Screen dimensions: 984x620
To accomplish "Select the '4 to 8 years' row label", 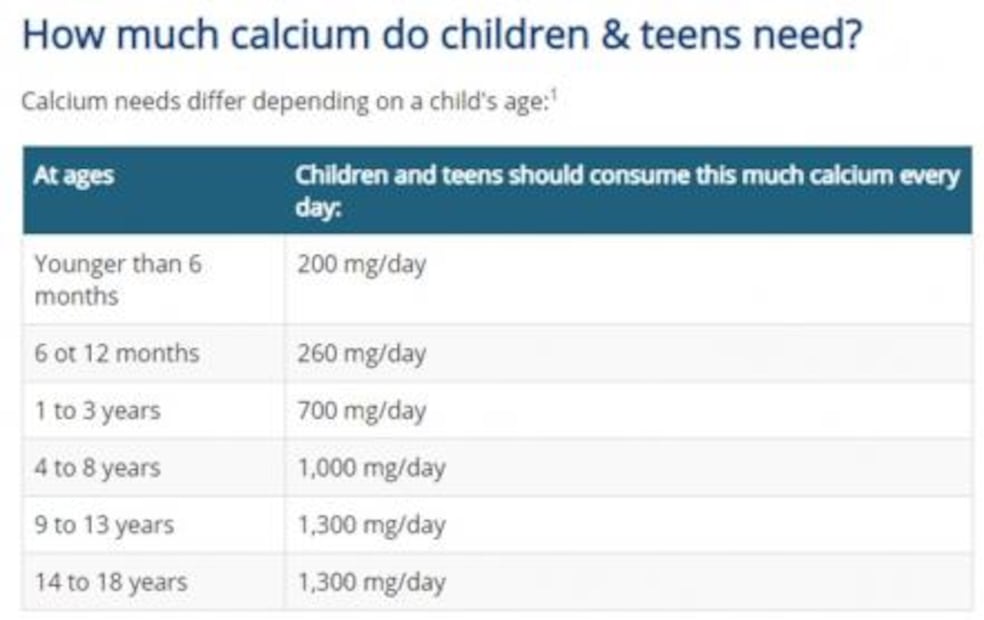I will 97,468.
